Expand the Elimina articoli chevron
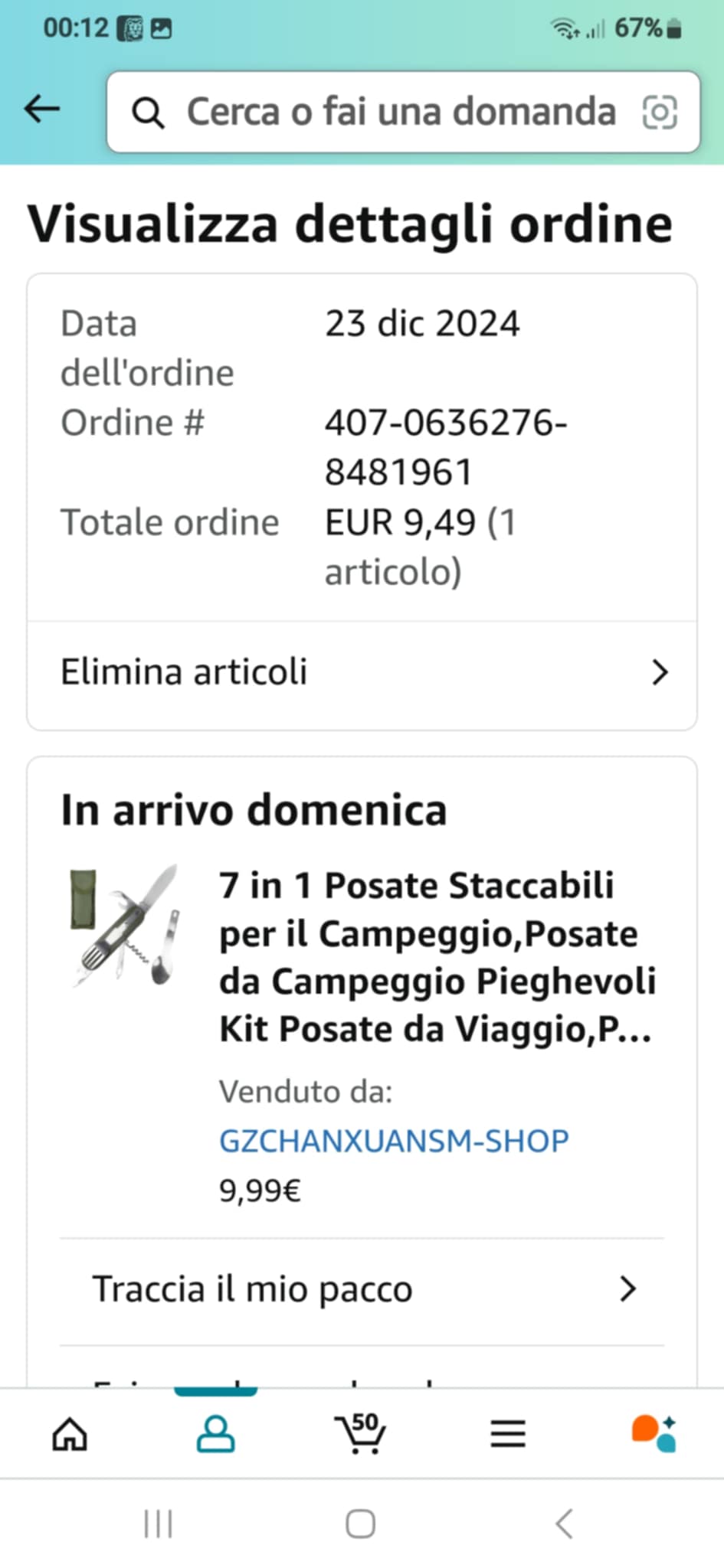The height and width of the screenshot is (1568, 724). pos(659,673)
